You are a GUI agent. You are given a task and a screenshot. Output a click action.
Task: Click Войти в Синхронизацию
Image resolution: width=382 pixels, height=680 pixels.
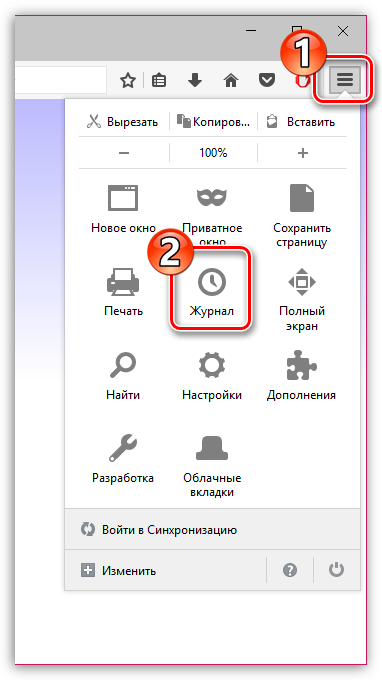212,530
